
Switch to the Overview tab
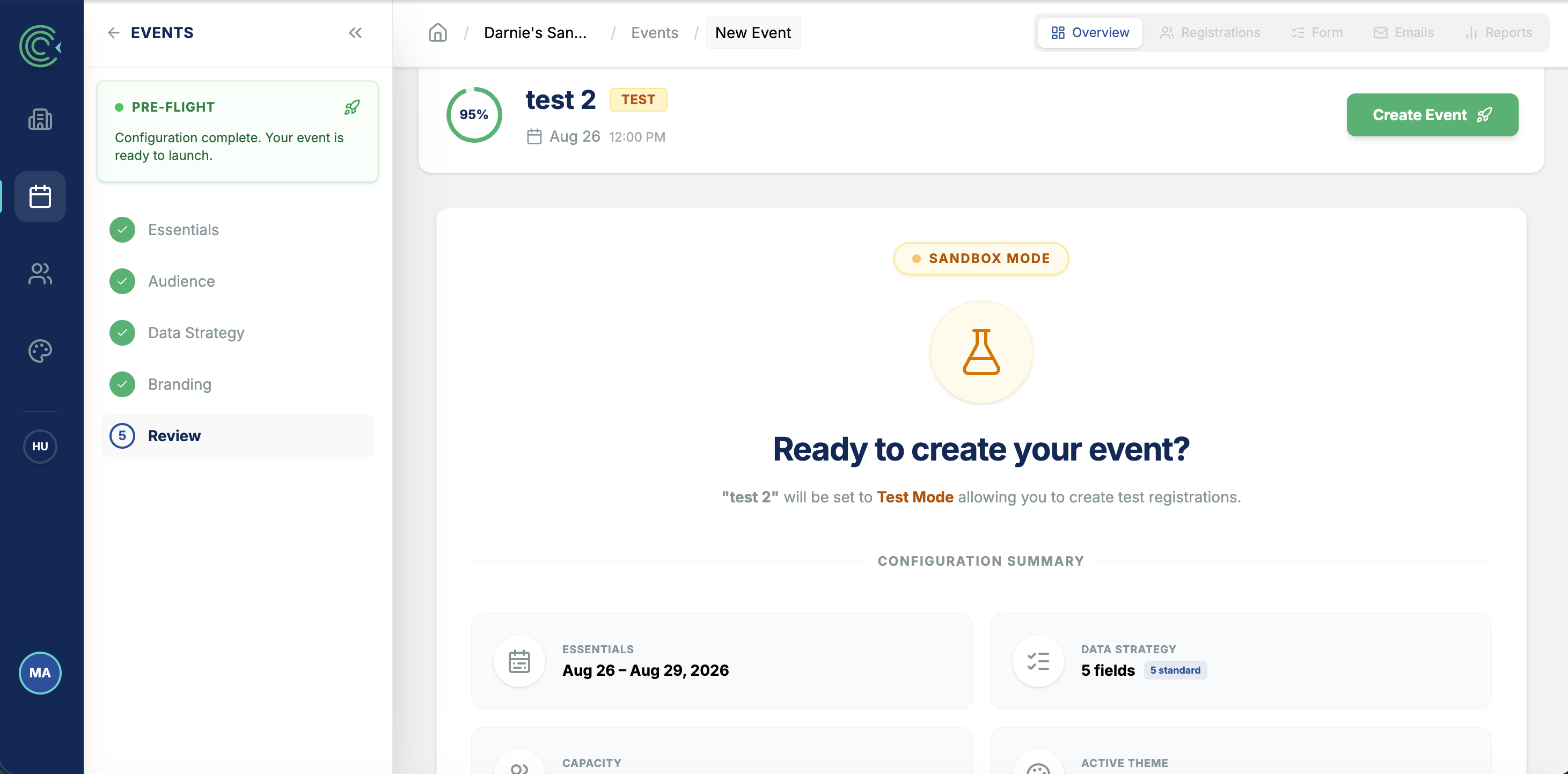tap(1089, 33)
